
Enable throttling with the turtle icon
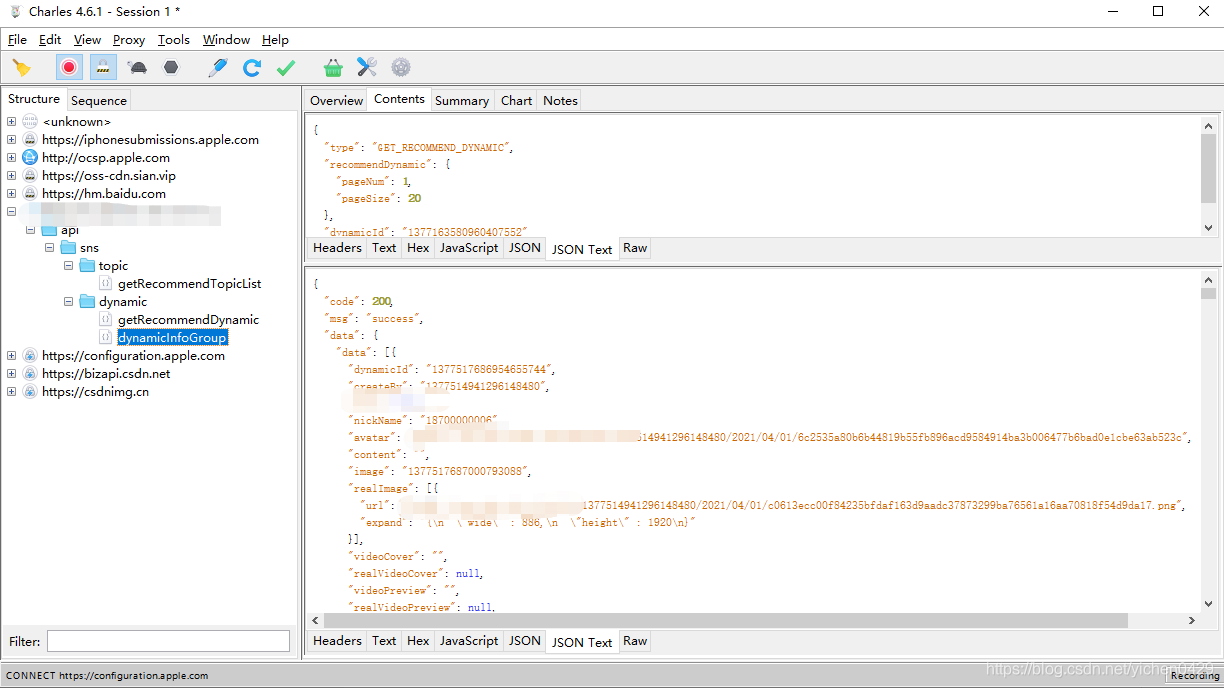138,68
